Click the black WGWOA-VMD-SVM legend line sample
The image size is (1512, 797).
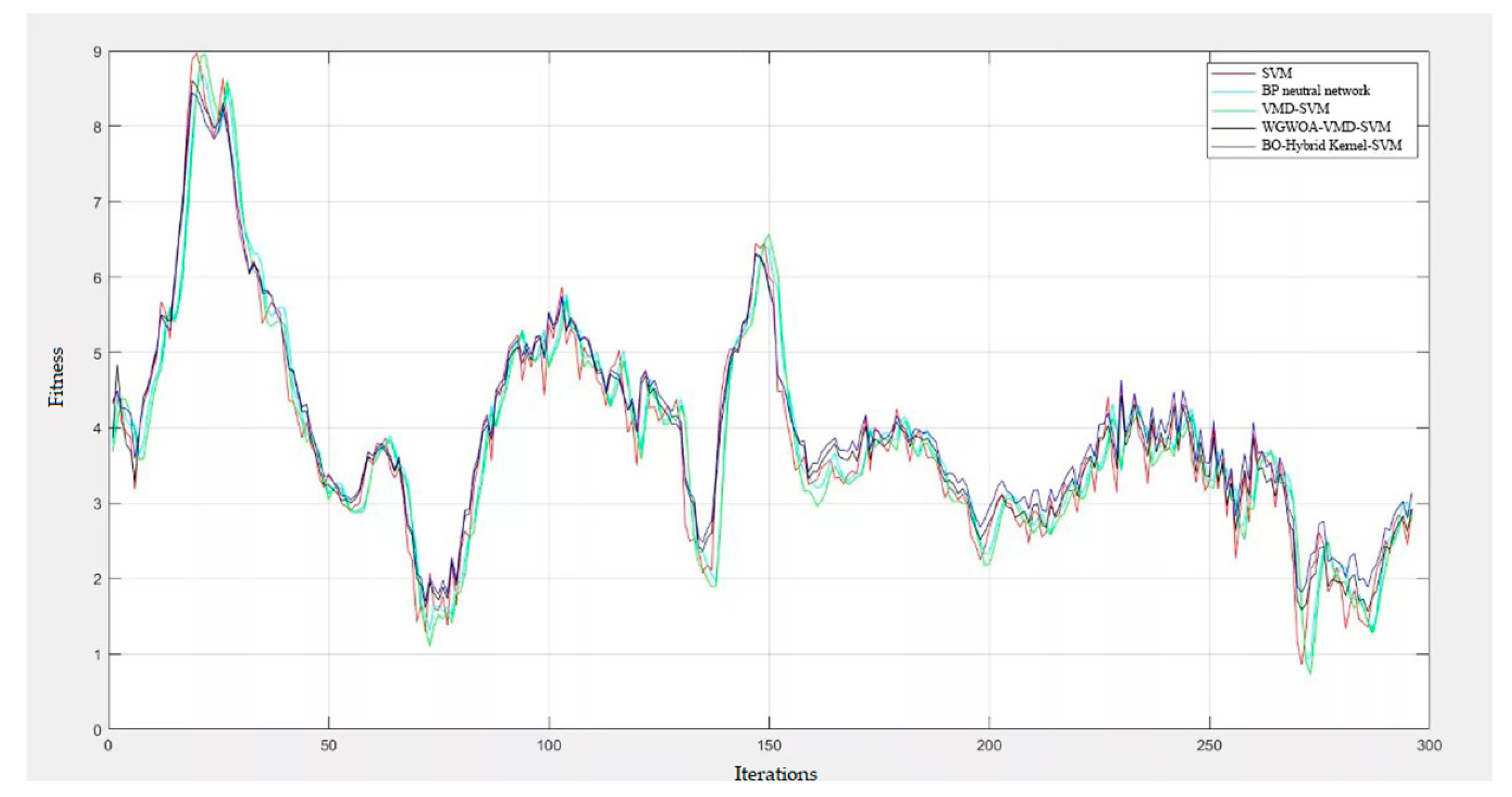click(x=1233, y=128)
